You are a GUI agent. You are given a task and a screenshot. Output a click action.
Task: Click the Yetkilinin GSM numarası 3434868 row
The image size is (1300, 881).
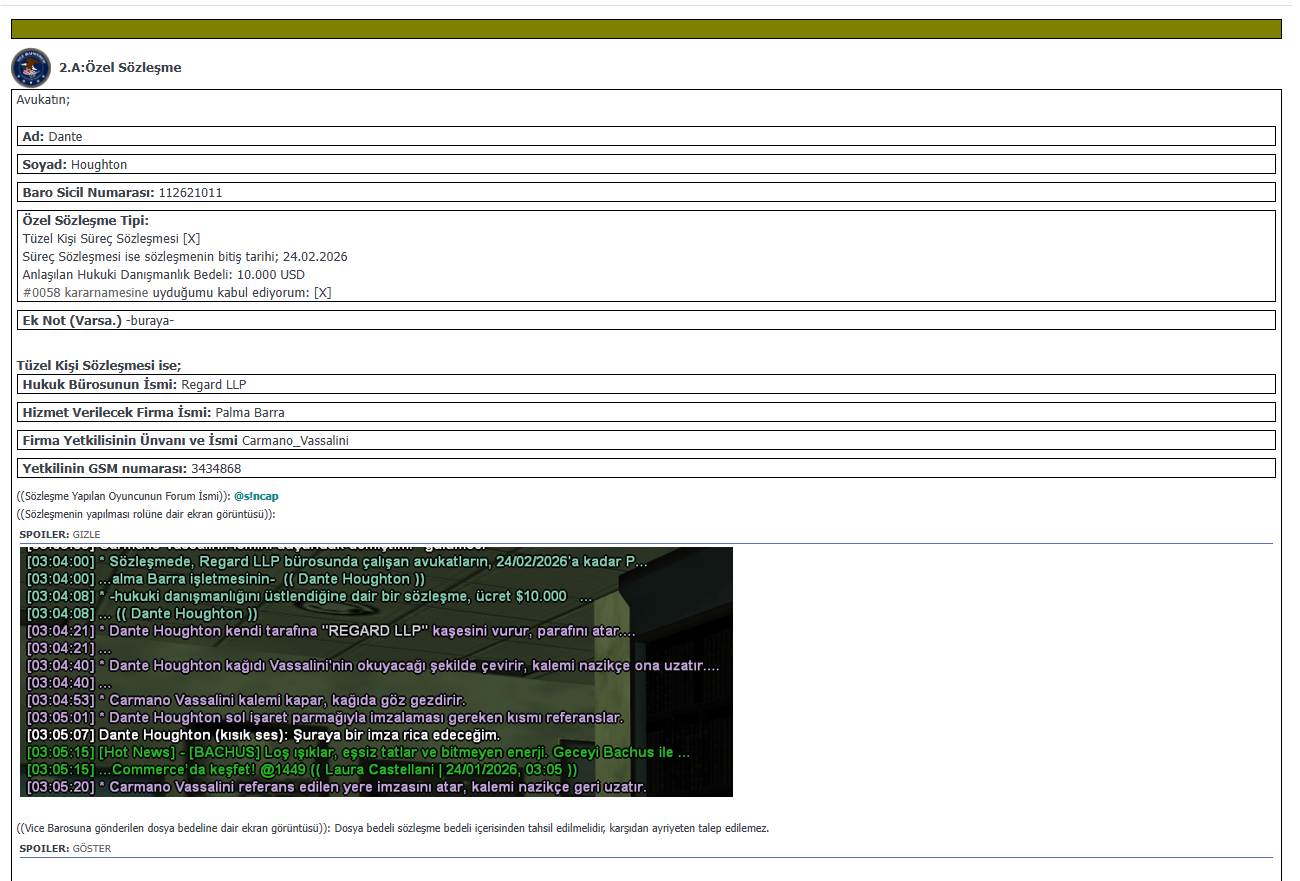(x=647, y=468)
